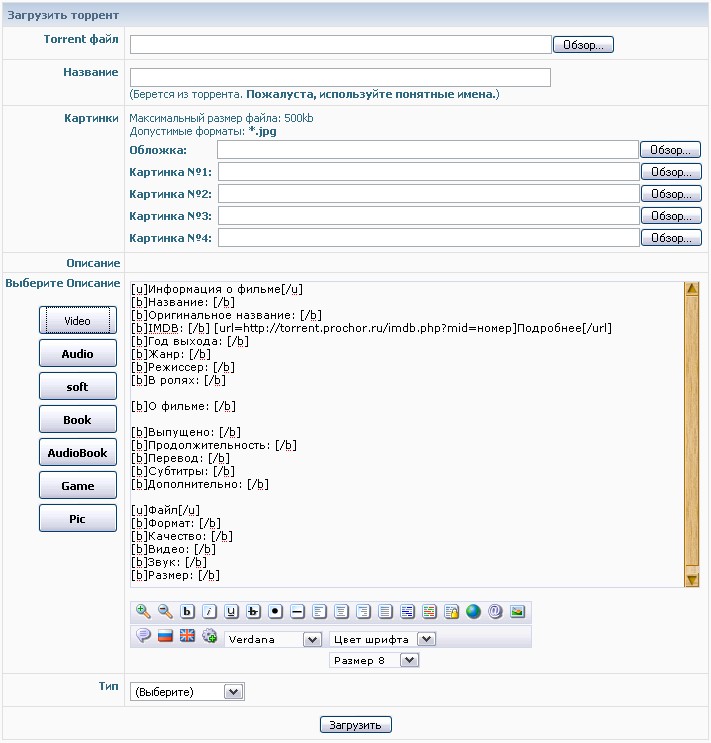Apply bold formatting with b icon

click(187, 612)
